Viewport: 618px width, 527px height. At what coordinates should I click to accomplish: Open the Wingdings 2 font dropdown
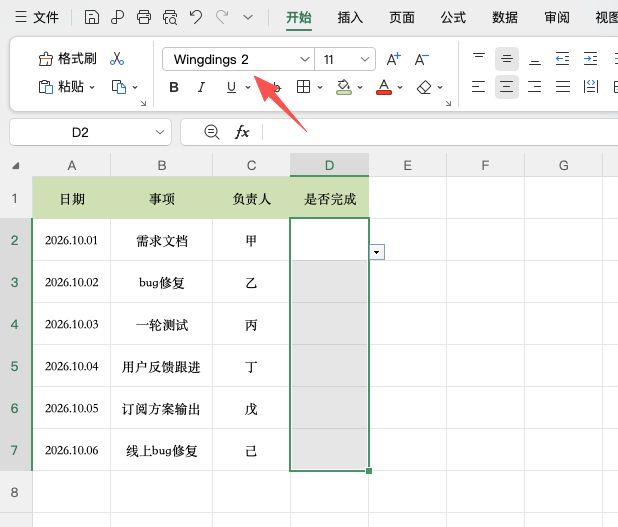(304, 59)
